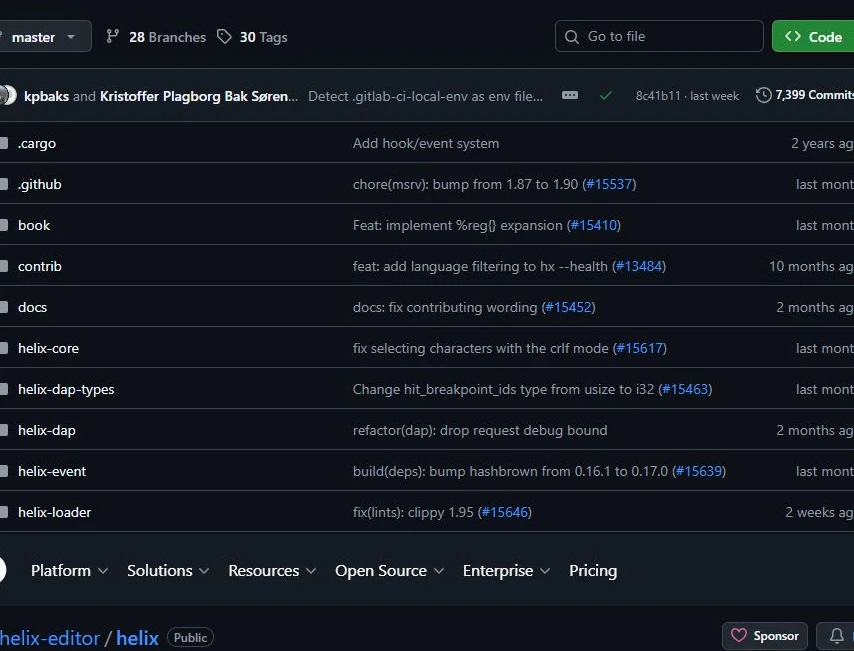The height and width of the screenshot is (651, 854).
Task: Open the .github folder
Action: pos(39,184)
